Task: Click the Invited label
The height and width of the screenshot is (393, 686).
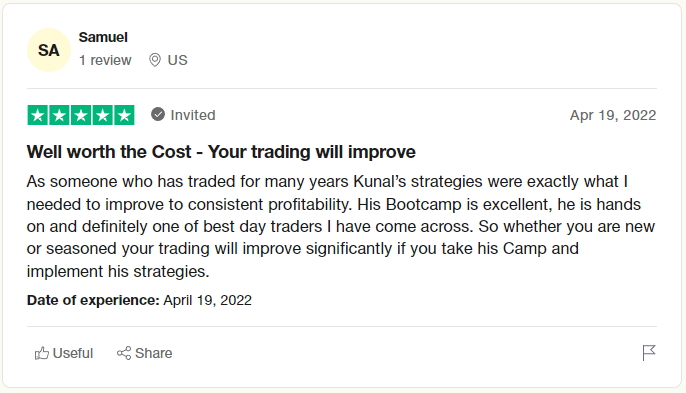Action: click(192, 115)
